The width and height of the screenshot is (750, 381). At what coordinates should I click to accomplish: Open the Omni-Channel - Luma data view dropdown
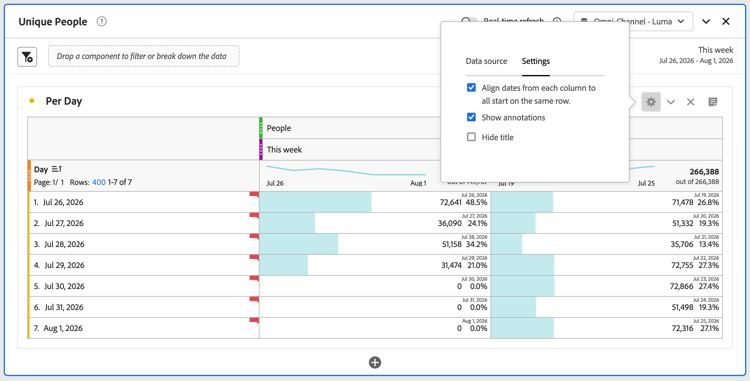tap(633, 22)
